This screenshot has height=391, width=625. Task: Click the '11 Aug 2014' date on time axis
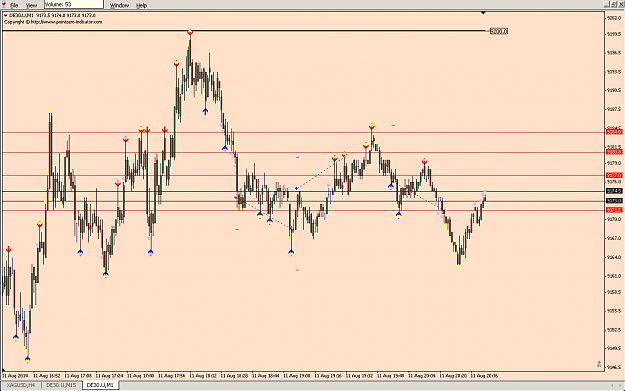[15, 375]
